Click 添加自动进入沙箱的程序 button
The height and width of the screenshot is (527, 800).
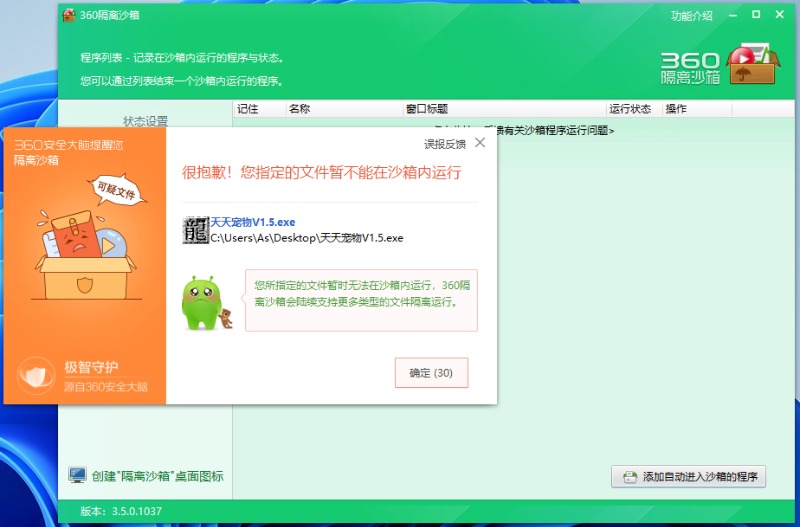688,477
